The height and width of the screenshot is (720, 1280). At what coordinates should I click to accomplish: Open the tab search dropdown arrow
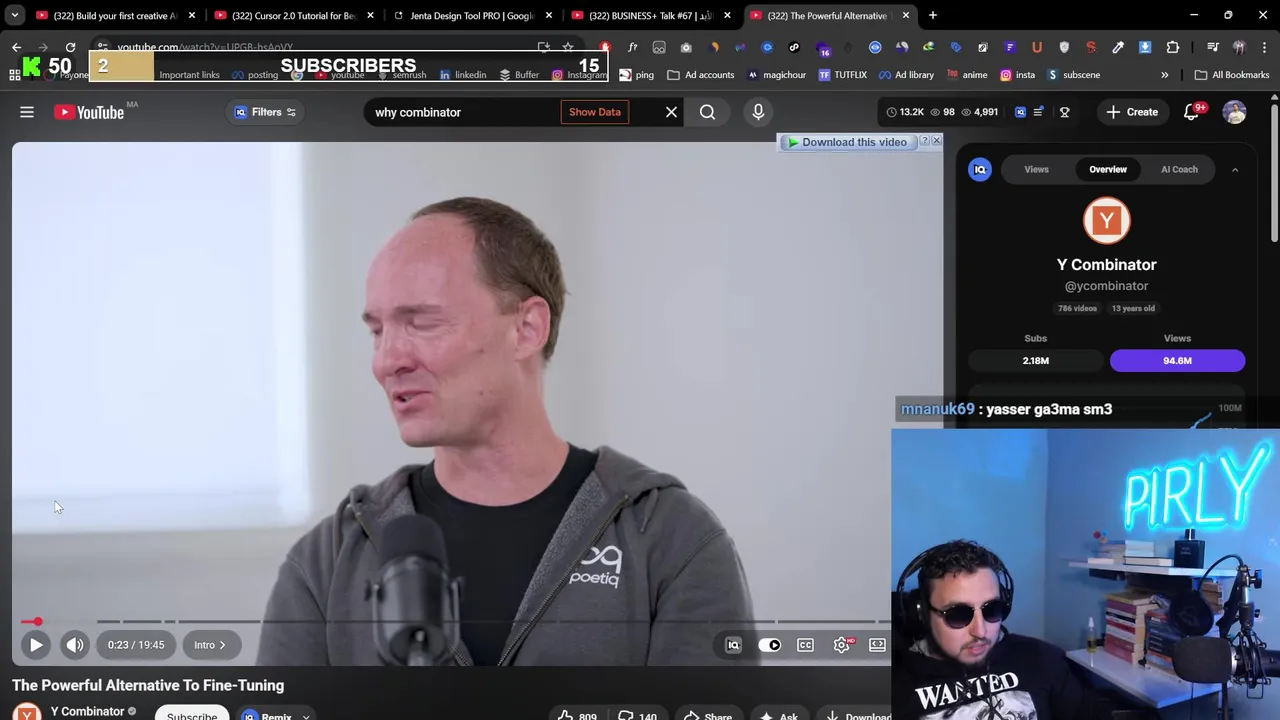tap(15, 15)
